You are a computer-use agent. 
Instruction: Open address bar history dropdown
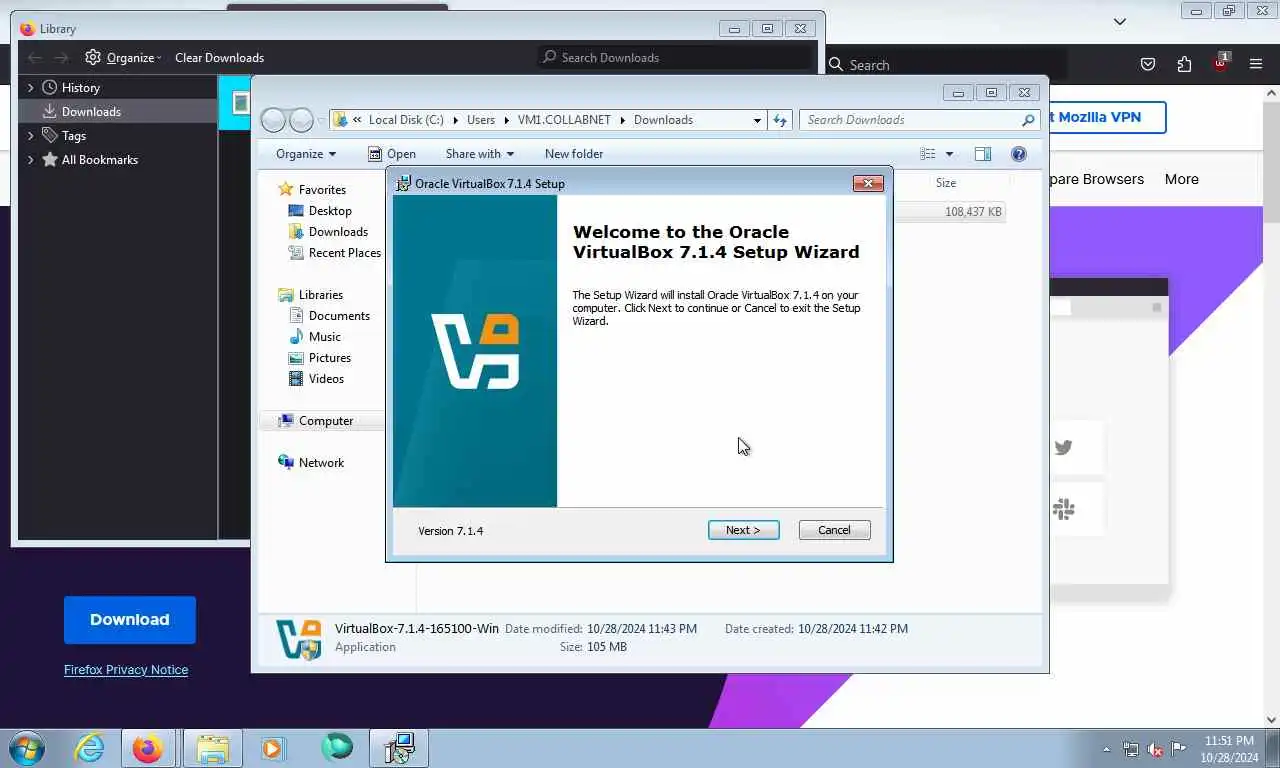pyautogui.click(x=757, y=120)
